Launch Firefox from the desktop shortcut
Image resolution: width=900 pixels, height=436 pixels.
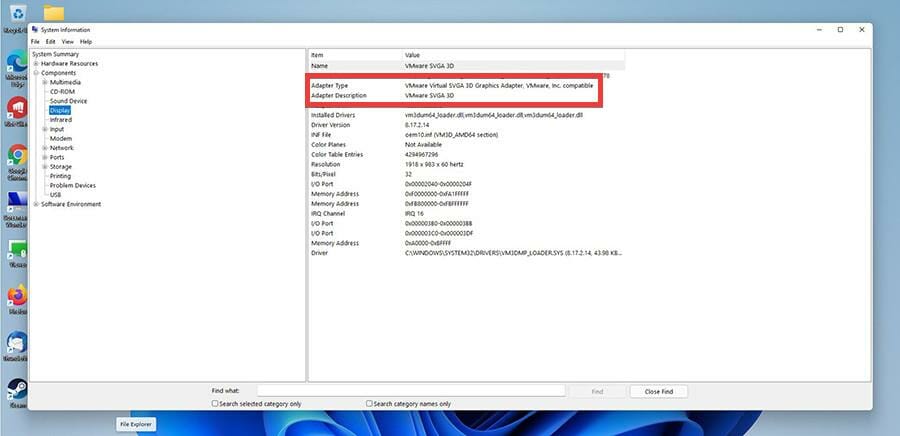(18, 295)
